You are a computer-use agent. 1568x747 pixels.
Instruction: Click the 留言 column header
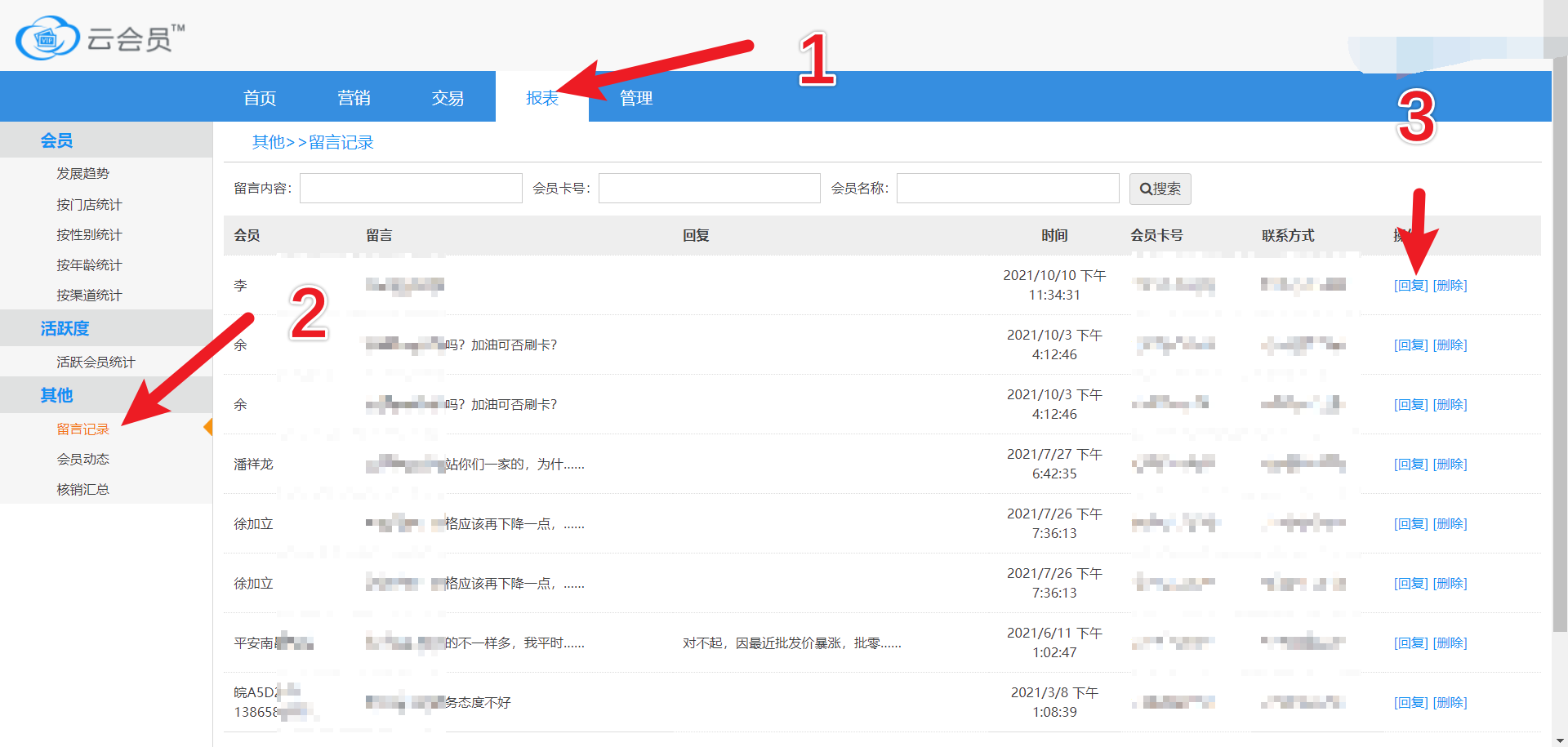coord(379,235)
